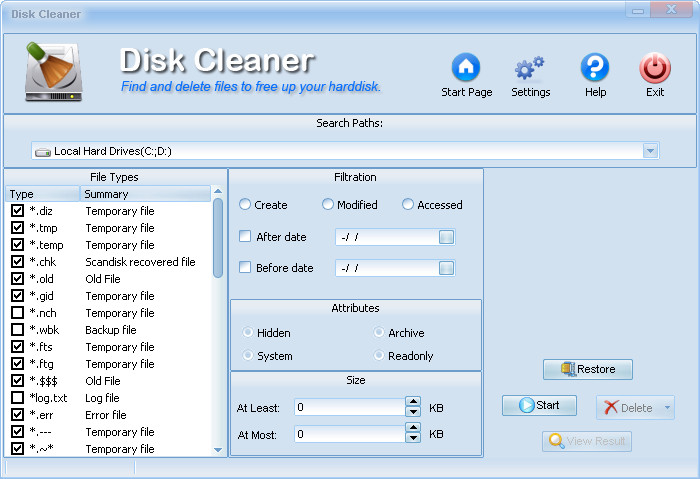
Task: Uncheck the *.err file type
Action: (17, 414)
